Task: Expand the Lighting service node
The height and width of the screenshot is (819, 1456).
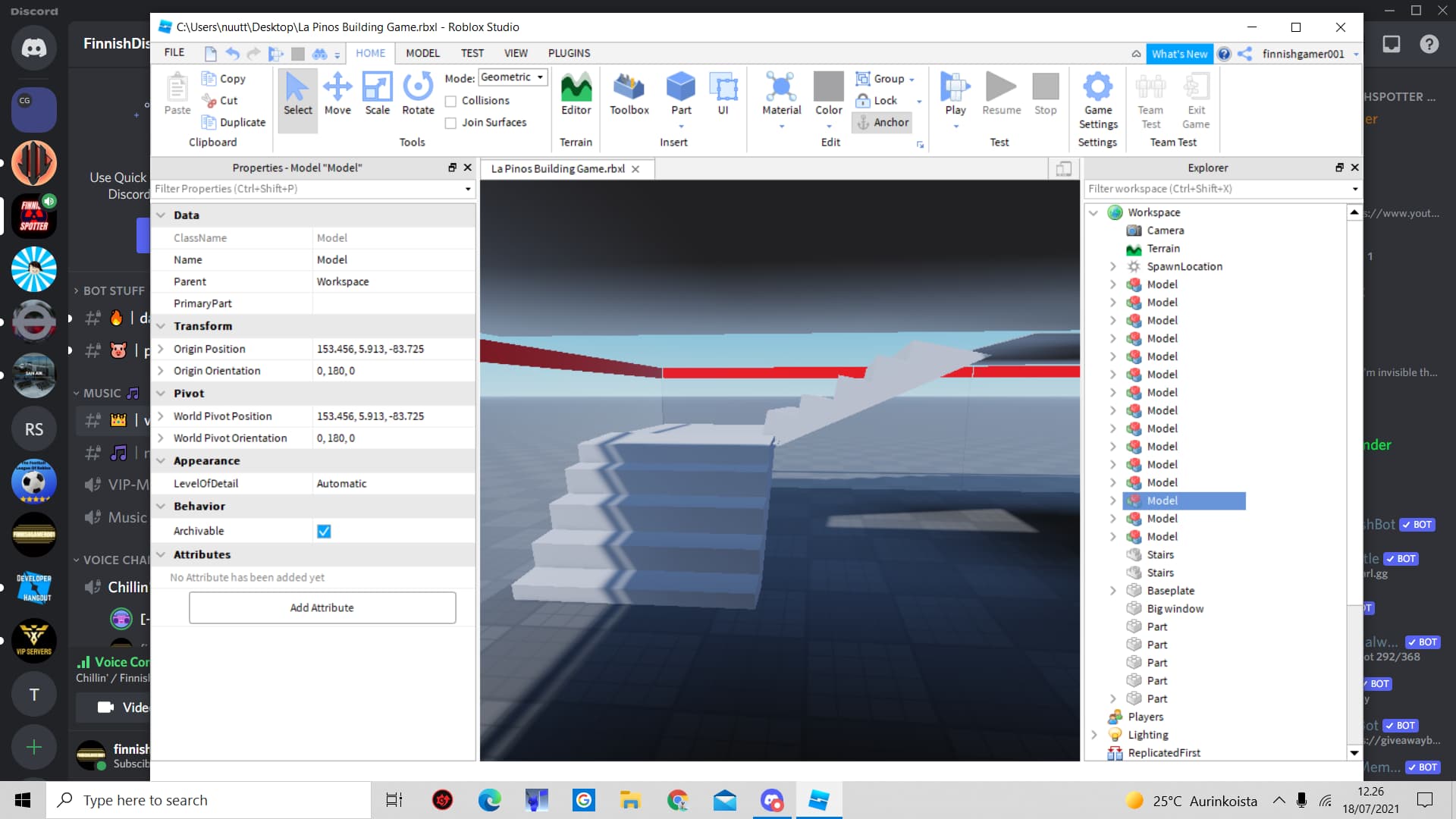Action: tap(1094, 735)
